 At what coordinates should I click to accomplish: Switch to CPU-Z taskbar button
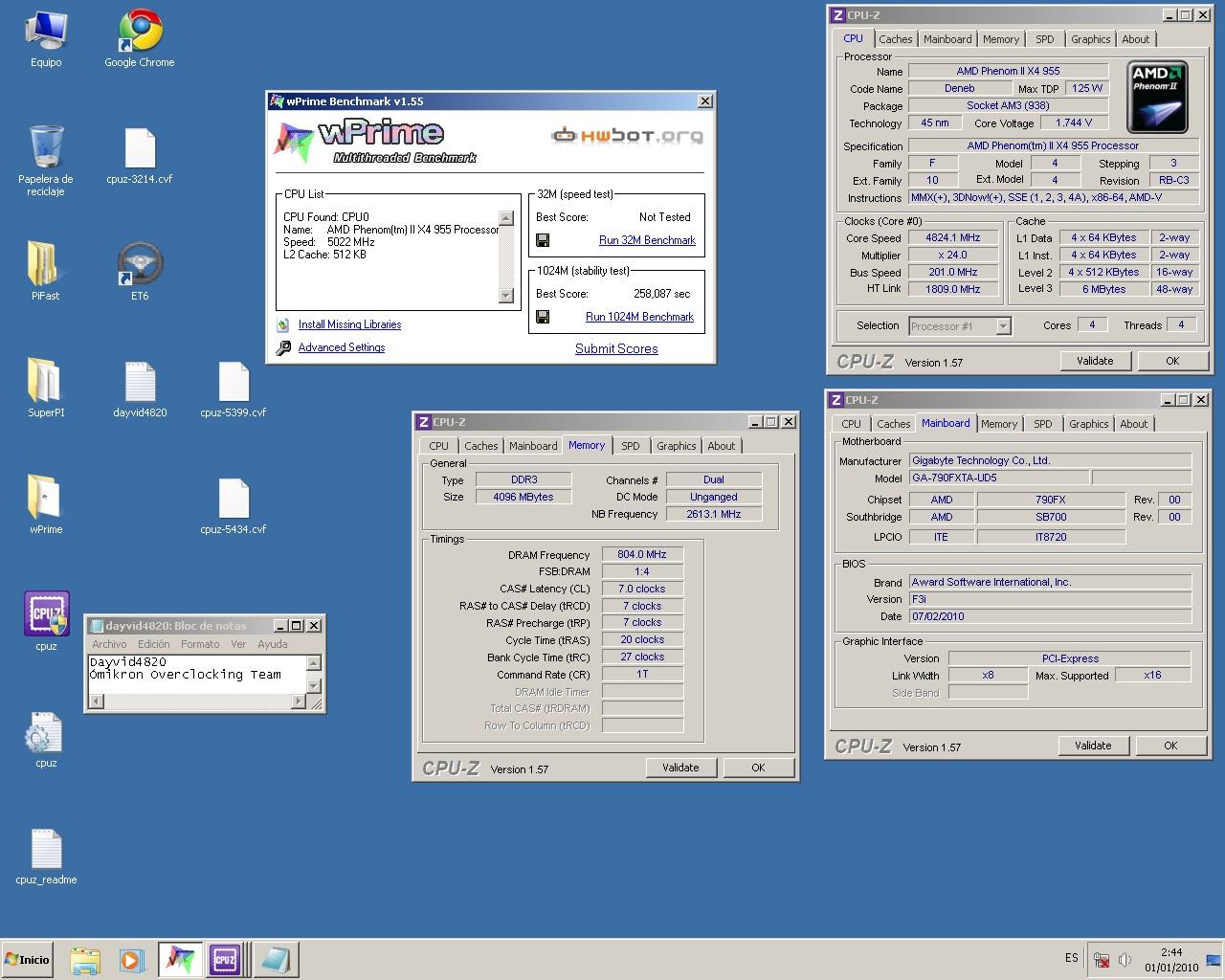(x=226, y=960)
